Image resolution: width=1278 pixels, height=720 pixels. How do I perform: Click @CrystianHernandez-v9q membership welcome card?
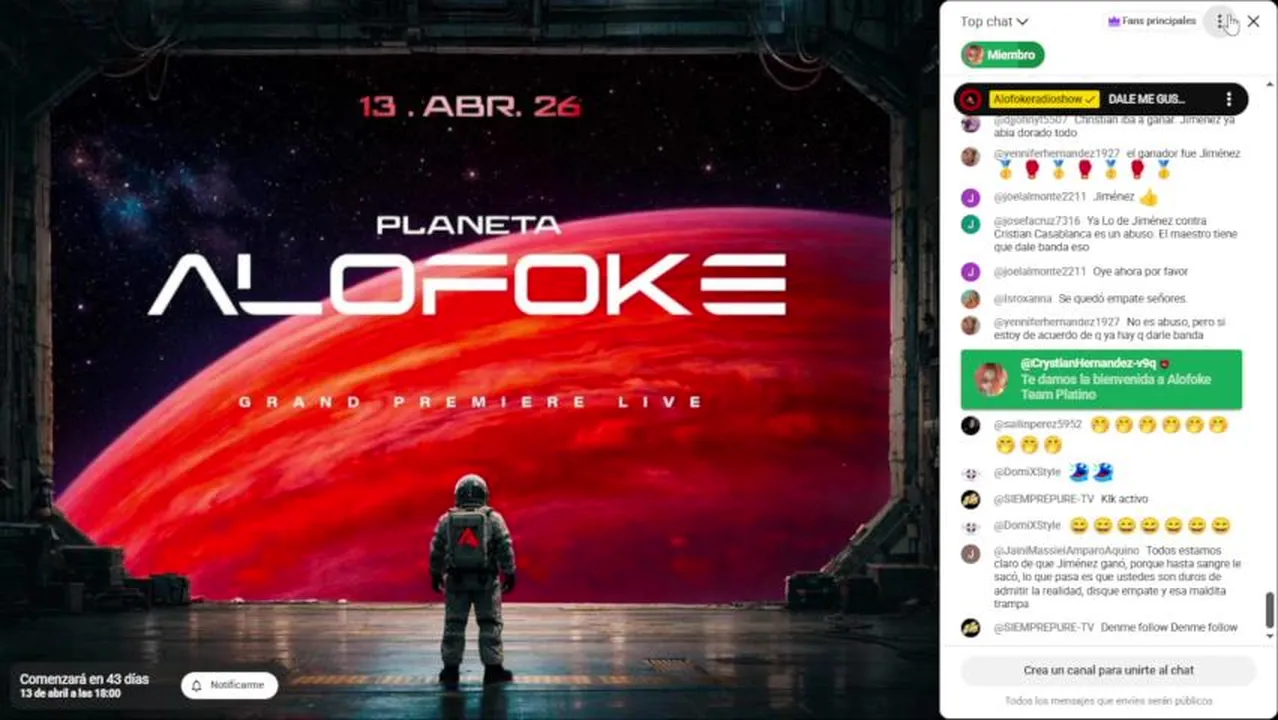[1101, 380]
